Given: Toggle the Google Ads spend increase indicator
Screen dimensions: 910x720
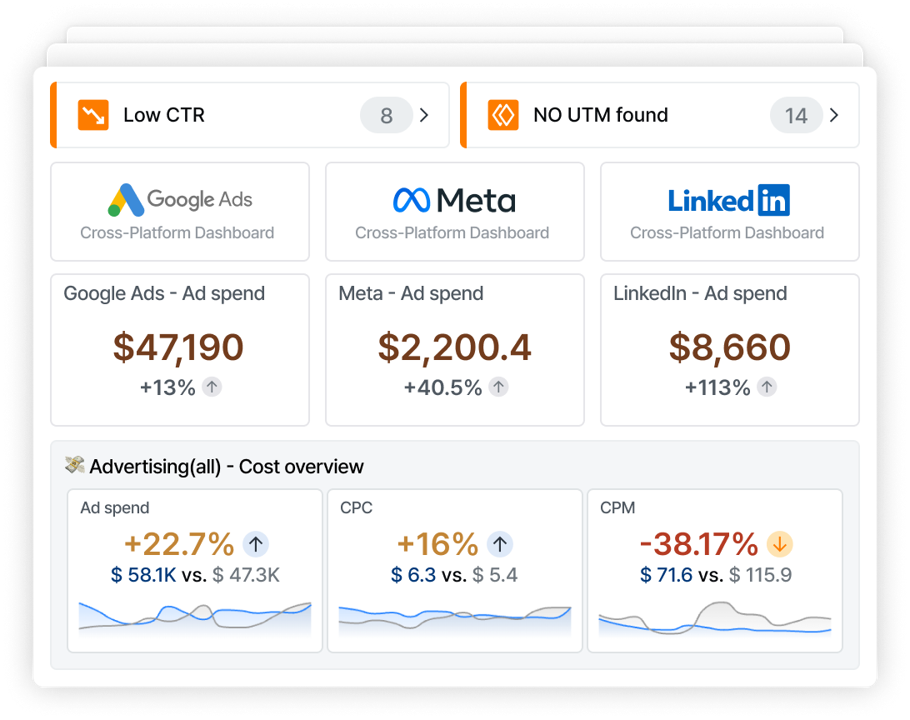Looking at the screenshot, I should click(213, 387).
